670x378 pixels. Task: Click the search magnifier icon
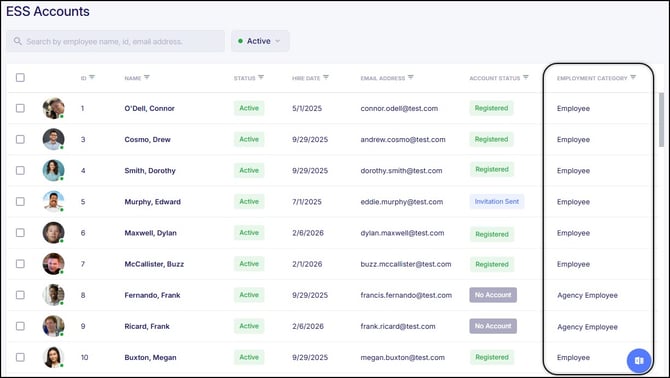pyautogui.click(x=18, y=41)
